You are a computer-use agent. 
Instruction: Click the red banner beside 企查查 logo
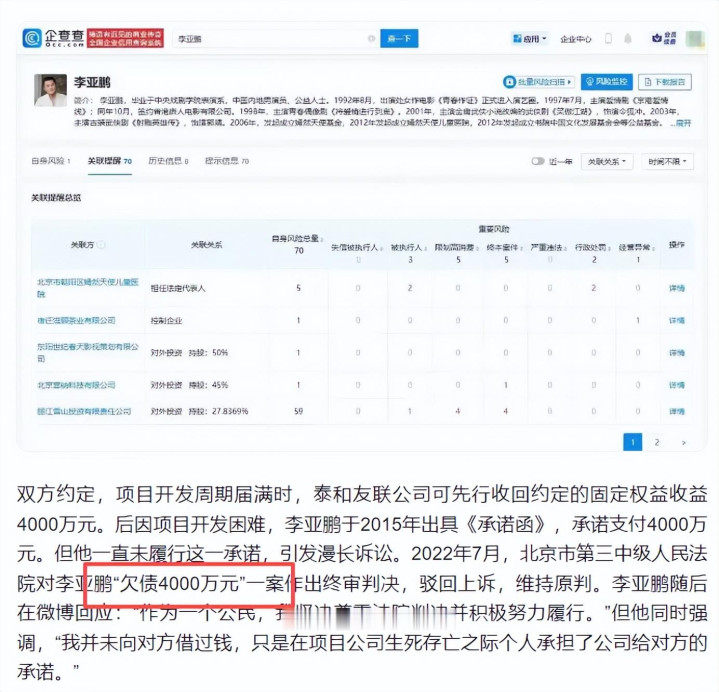tap(125, 38)
